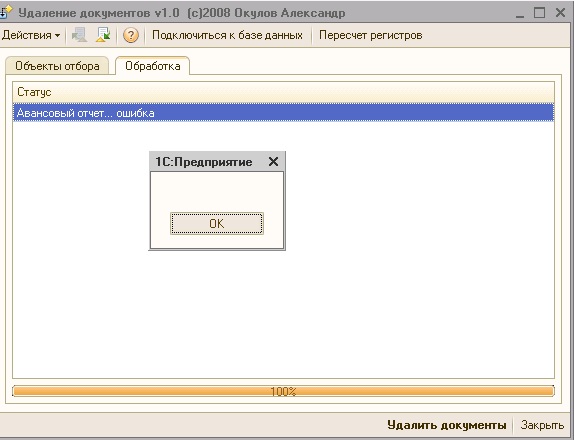
Task: Click Подключиться к базе данных
Action: tap(227, 36)
